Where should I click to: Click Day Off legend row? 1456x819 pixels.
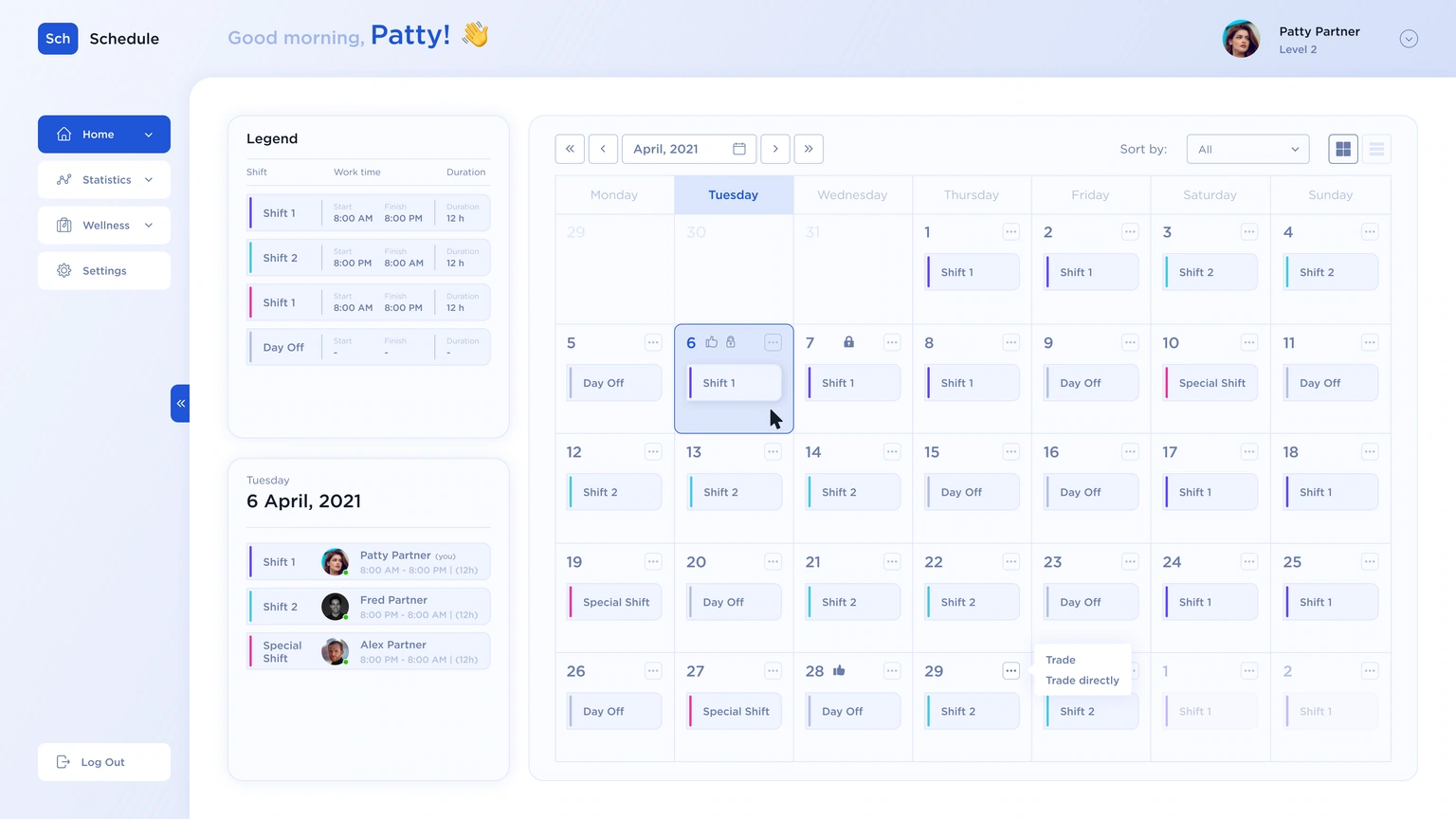tap(369, 347)
